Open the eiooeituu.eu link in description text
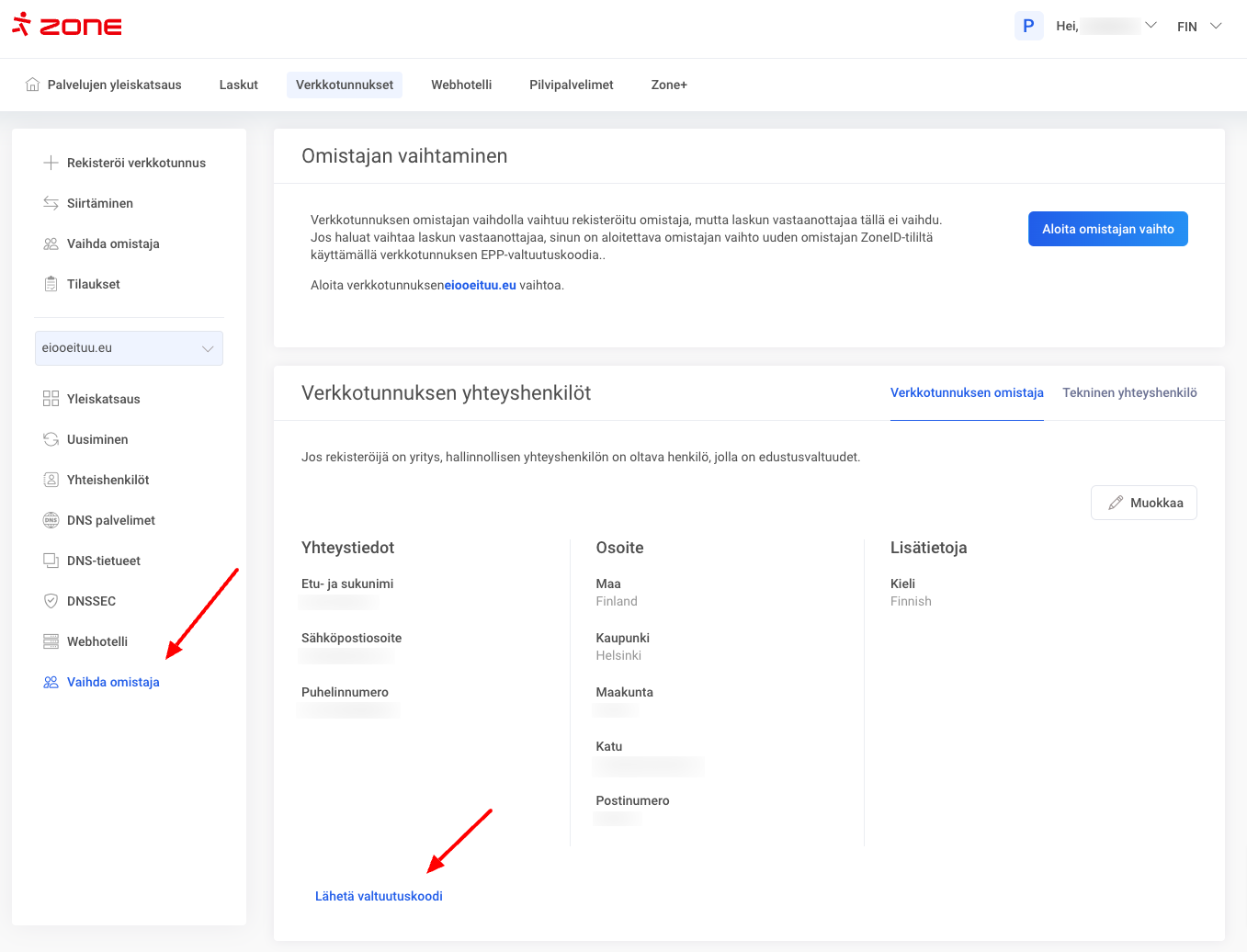 (x=480, y=285)
